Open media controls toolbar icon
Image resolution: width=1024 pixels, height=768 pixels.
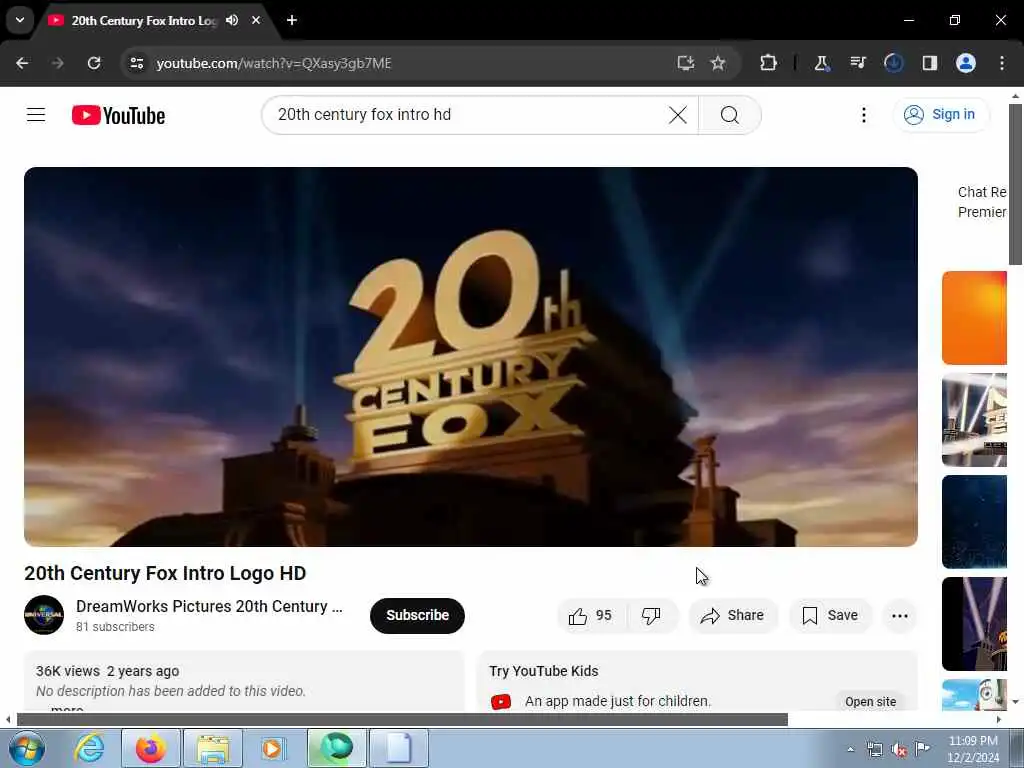pos(857,63)
